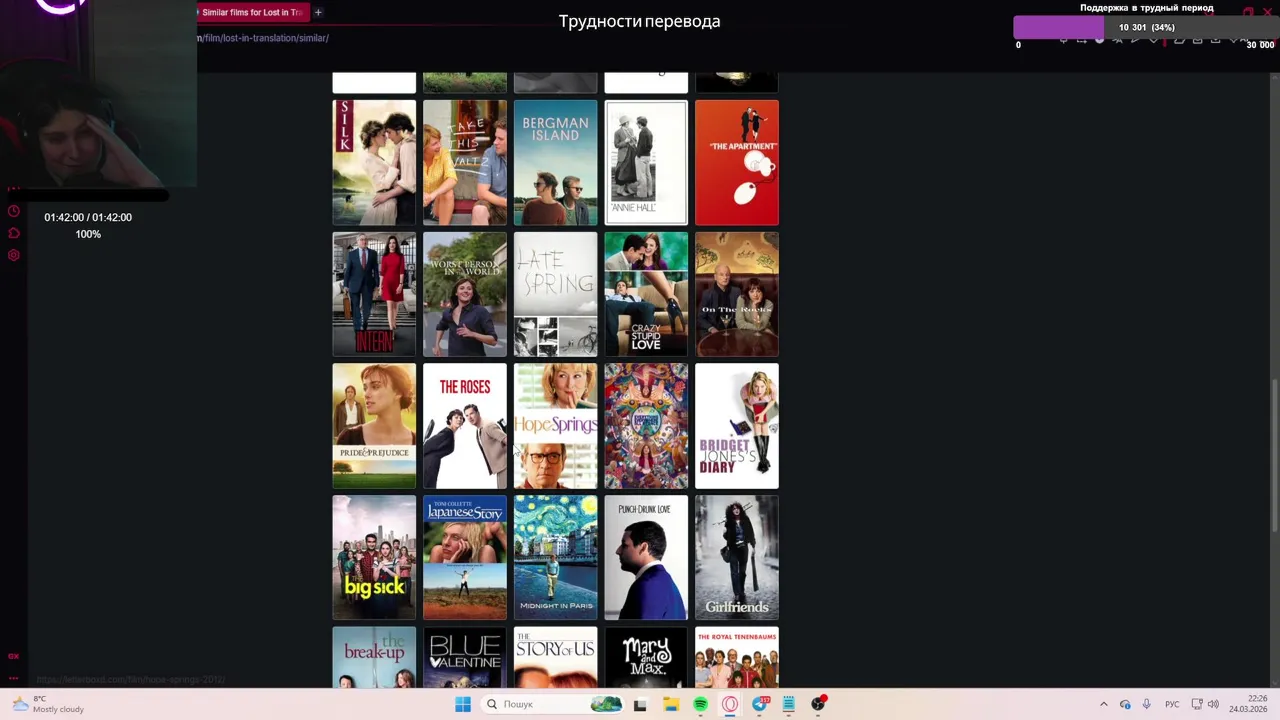
Task: Click the microphone tray icon
Action: point(1146,704)
